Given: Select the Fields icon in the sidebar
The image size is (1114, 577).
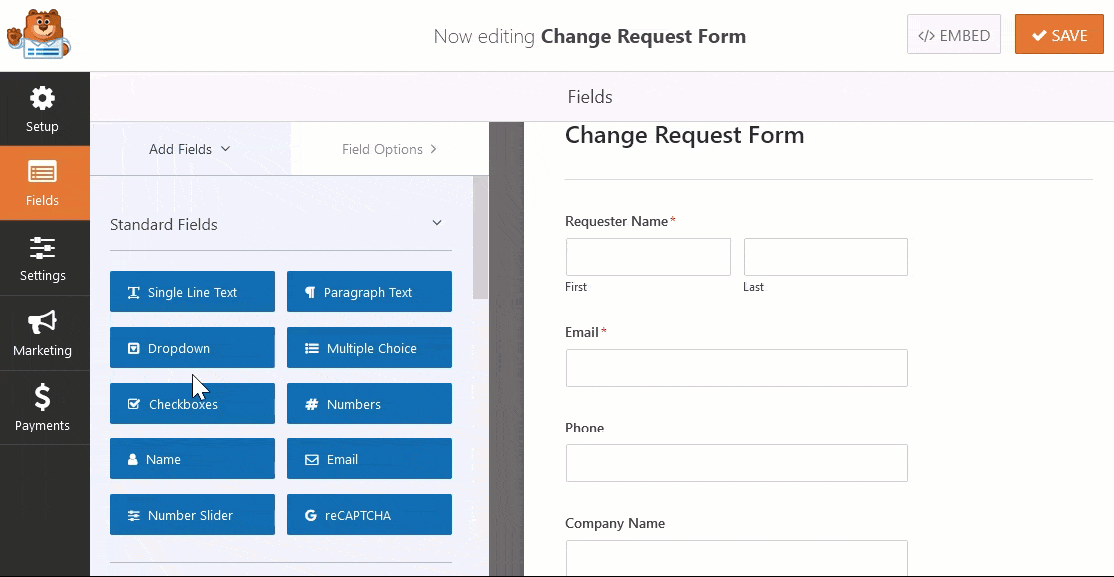Looking at the screenshot, I should coord(44,183).
